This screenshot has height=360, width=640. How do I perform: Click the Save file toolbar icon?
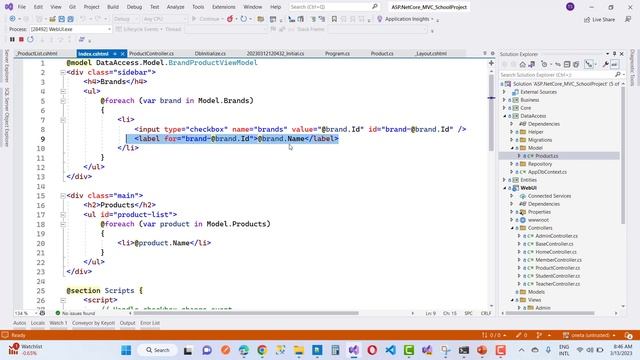[62, 19]
